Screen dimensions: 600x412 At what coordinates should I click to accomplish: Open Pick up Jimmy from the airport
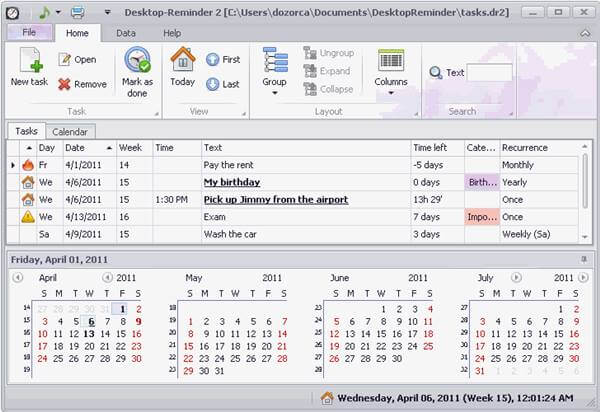[276, 200]
